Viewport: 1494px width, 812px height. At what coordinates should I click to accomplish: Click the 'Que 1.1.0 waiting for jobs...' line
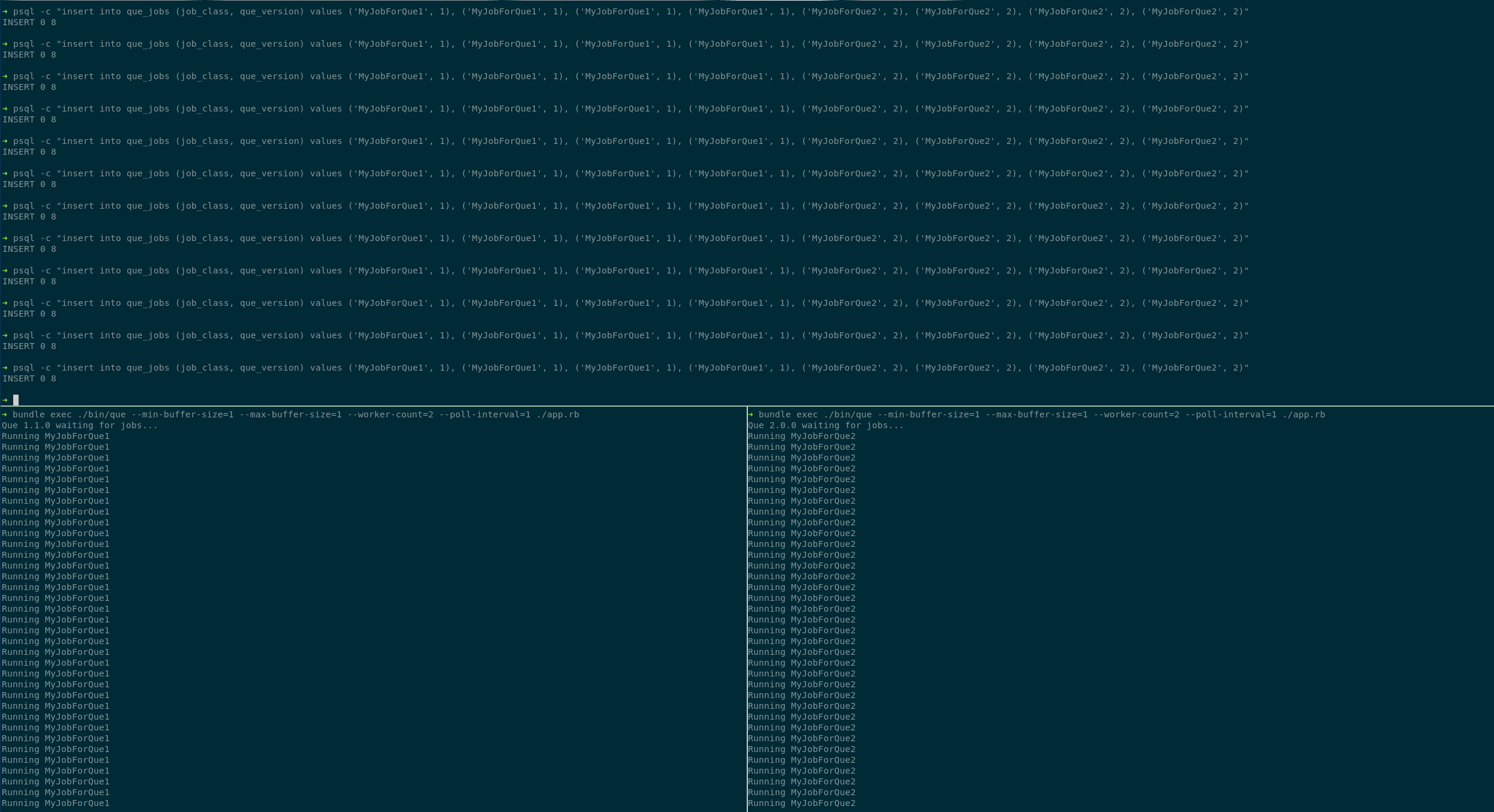80,425
